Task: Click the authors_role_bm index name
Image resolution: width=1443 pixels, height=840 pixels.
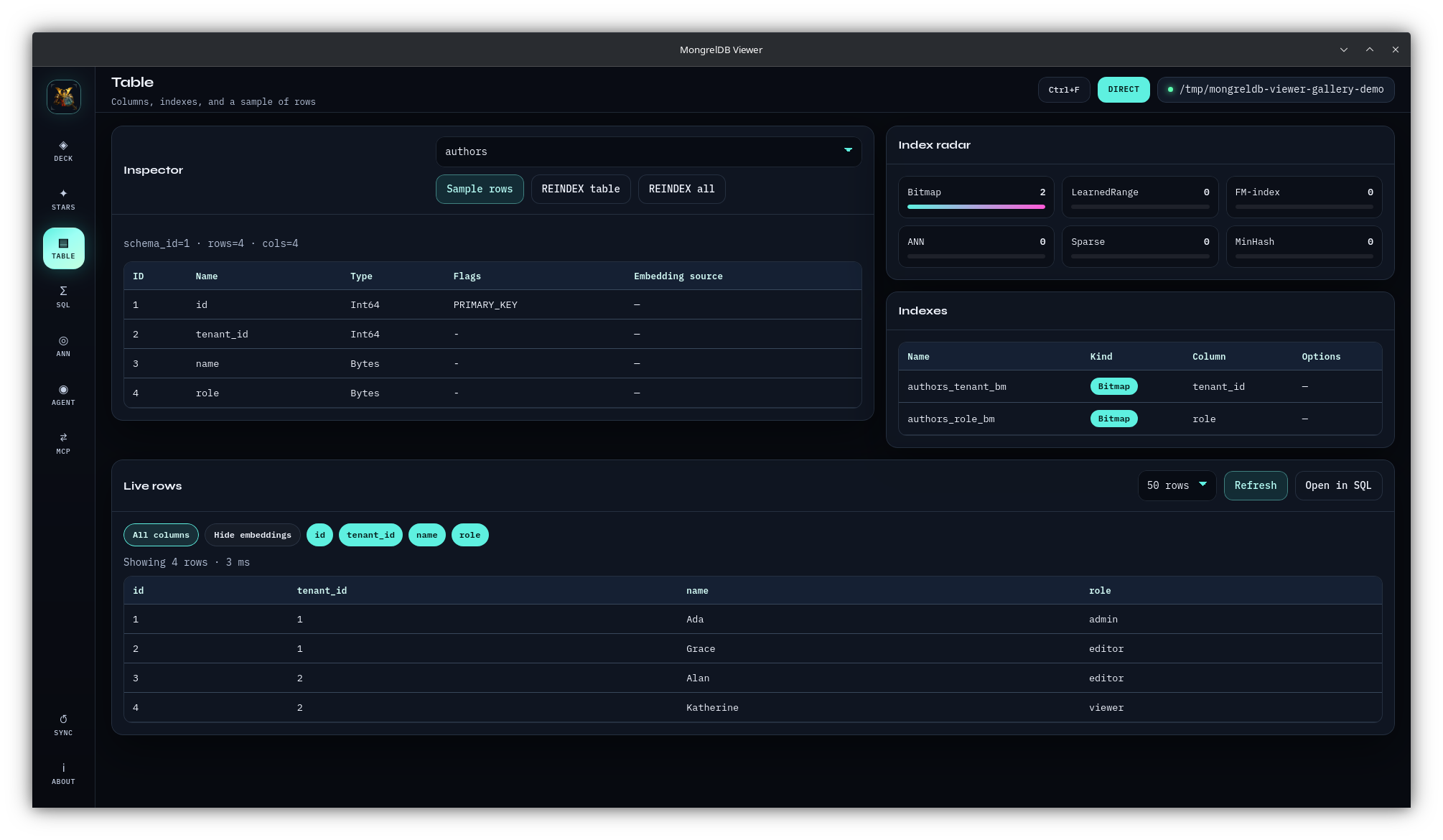Action: tap(951, 419)
